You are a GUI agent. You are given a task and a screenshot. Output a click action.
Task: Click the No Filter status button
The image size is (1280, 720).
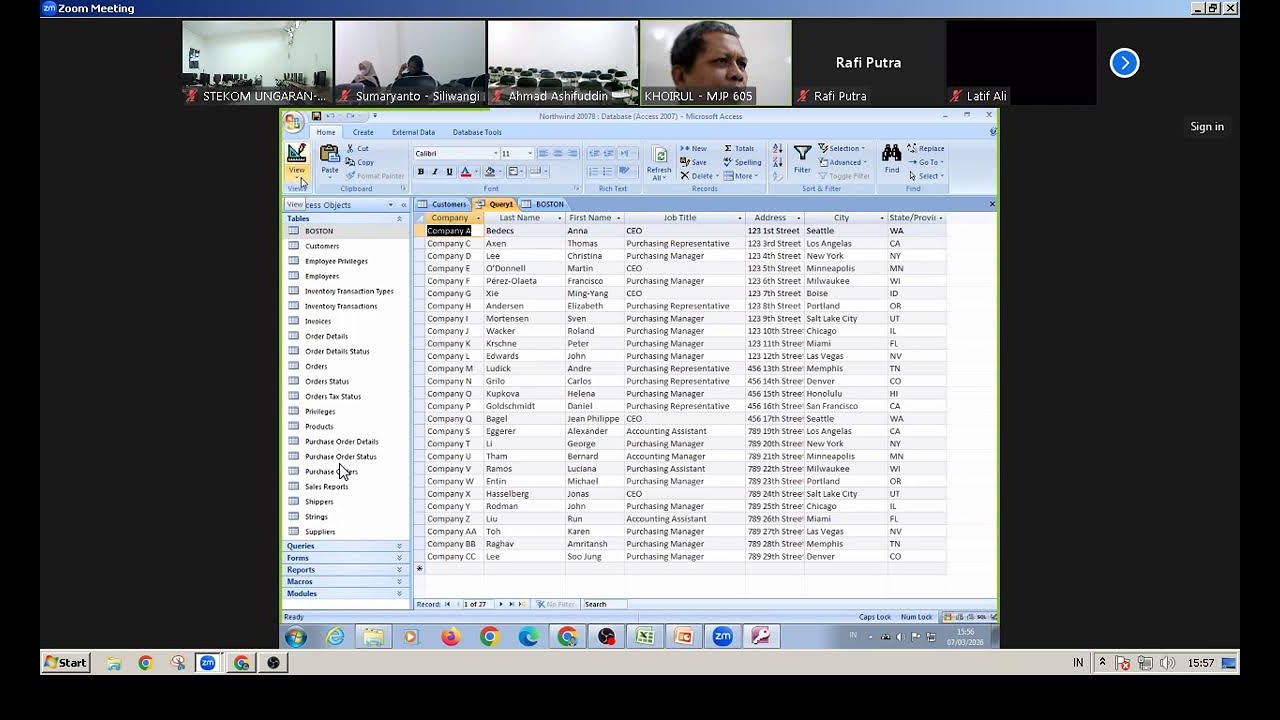pyautogui.click(x=556, y=604)
